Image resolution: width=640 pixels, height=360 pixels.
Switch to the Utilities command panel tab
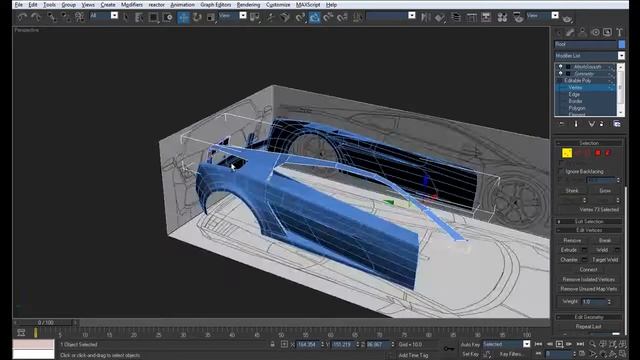[x=620, y=32]
